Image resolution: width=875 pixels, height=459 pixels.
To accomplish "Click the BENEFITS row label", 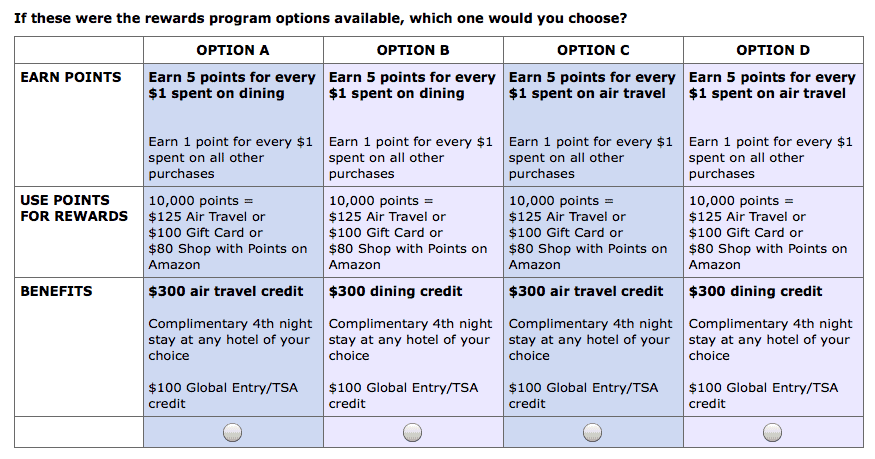I will [56, 291].
